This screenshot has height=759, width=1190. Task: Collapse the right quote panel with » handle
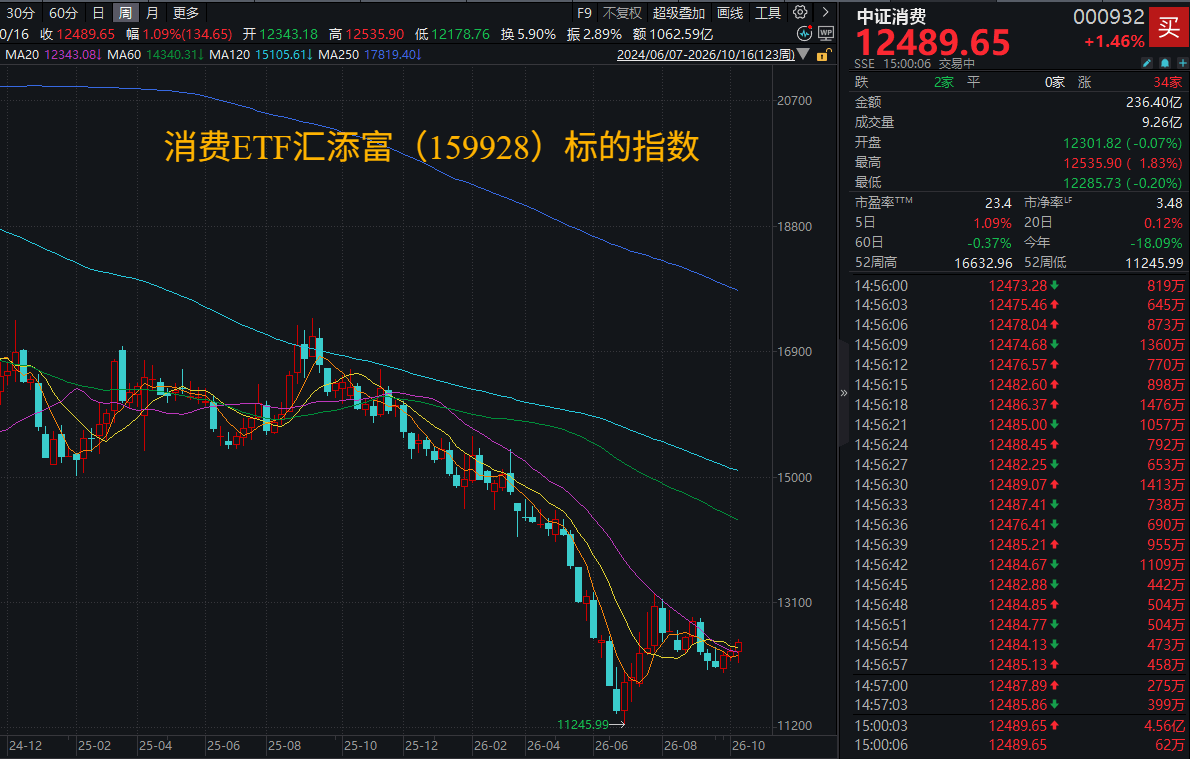tap(843, 392)
